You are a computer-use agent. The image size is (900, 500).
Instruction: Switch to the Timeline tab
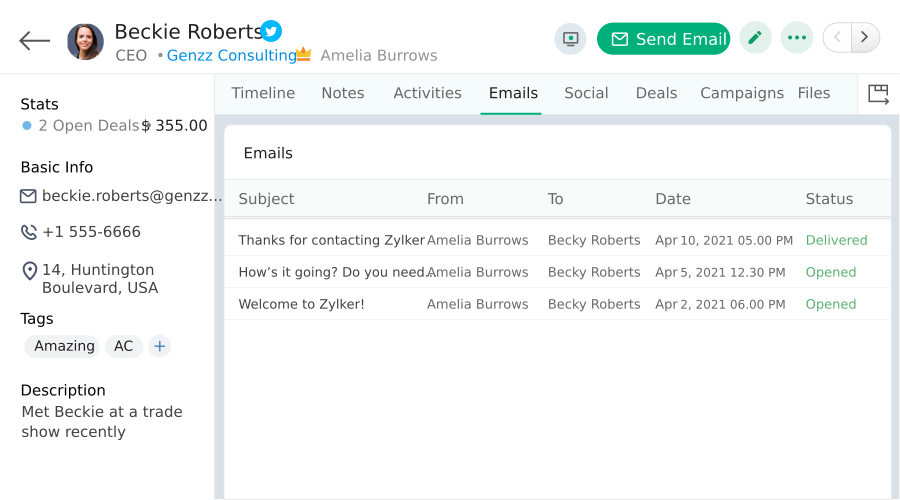click(263, 93)
